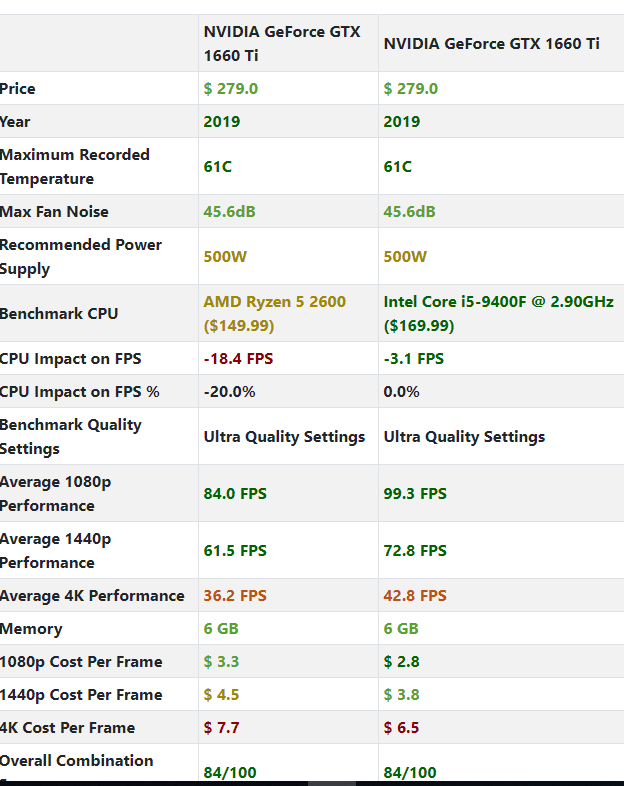Click the 'Average 1440p Performance' label
This screenshot has width=624, height=786.
pos(56,551)
